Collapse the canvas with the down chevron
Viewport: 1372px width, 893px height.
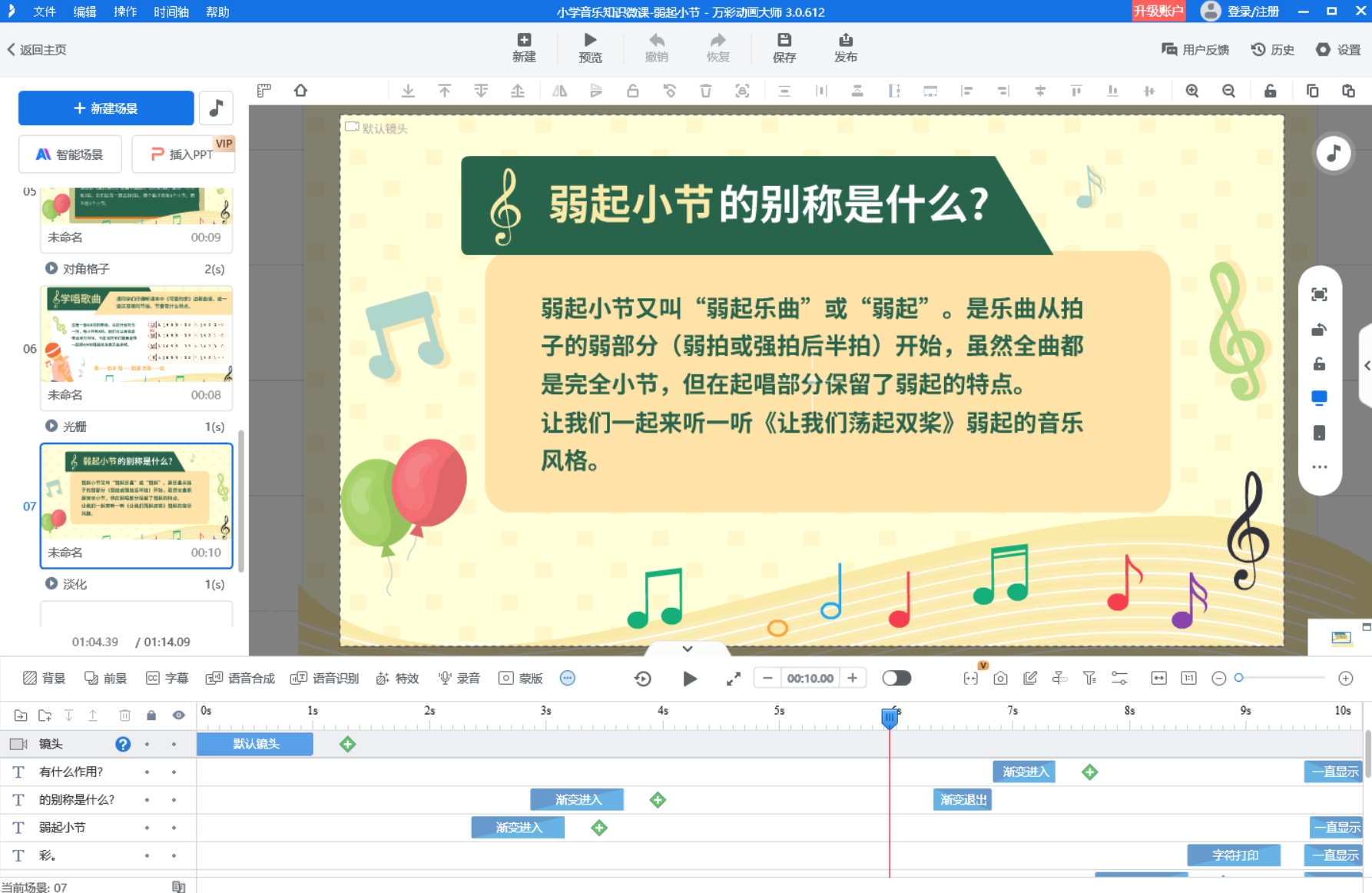(687, 649)
